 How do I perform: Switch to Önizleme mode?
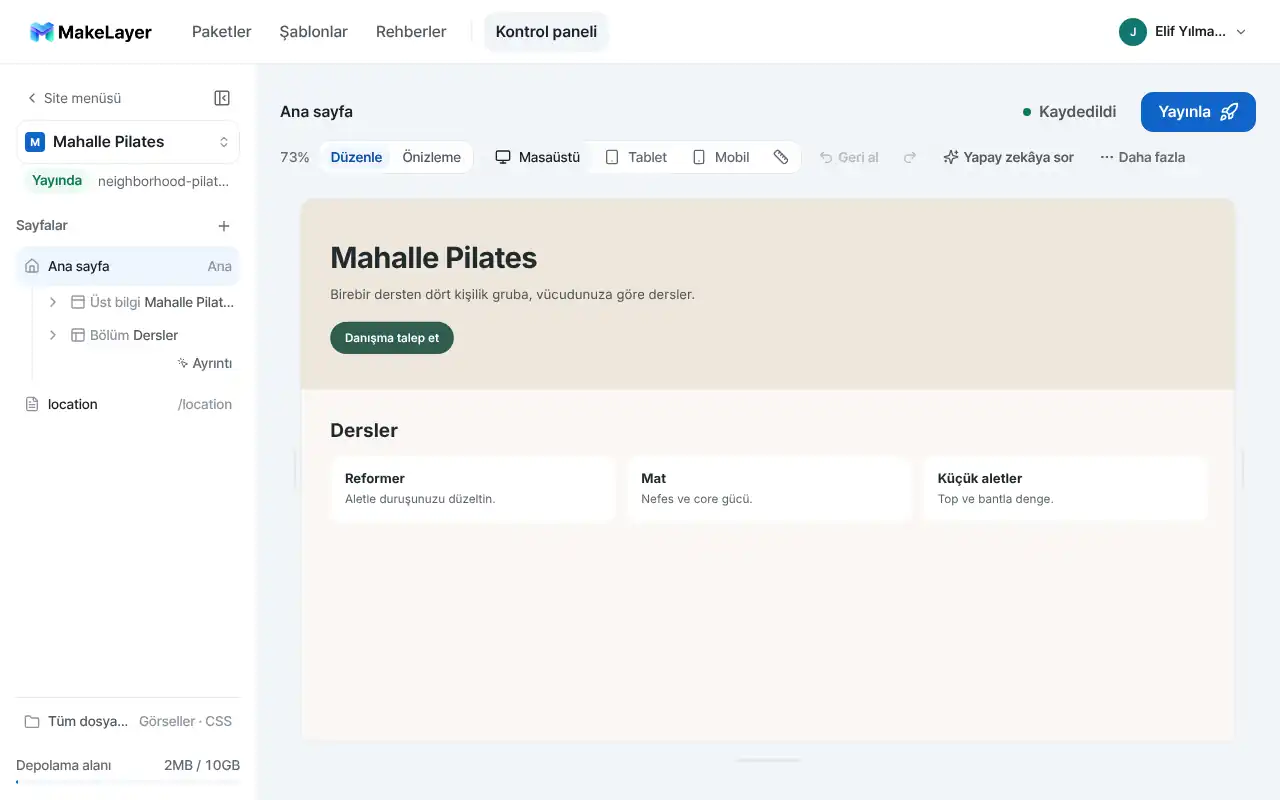tap(431, 157)
